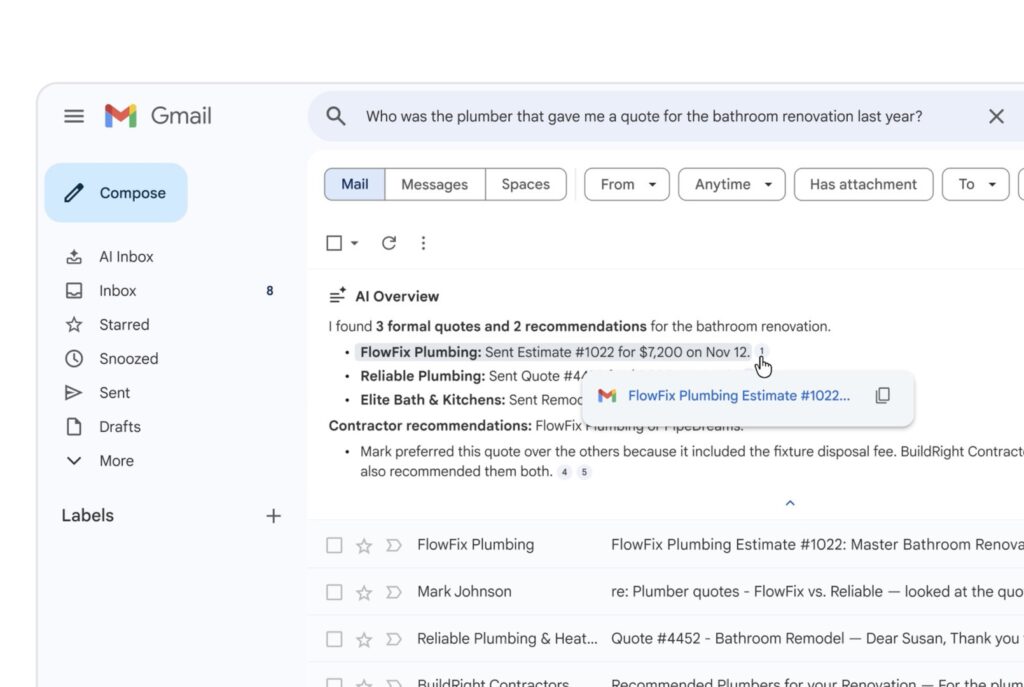This screenshot has height=687, width=1024.
Task: Mark Reliable Plumbing email as important
Action: pos(393,639)
